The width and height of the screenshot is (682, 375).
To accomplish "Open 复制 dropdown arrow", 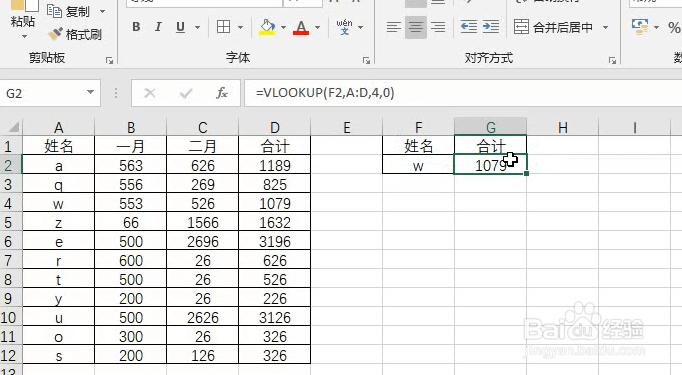I will 103,11.
